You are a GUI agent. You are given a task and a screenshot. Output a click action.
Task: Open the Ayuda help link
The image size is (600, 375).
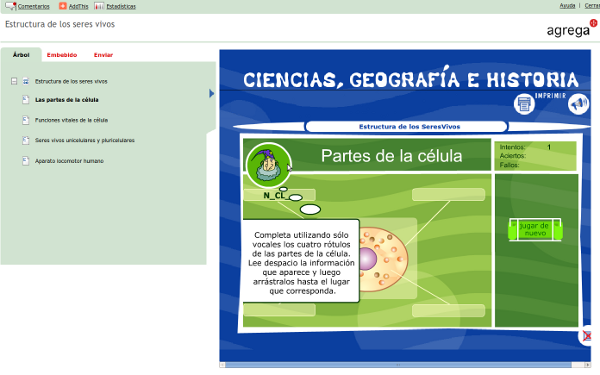click(567, 6)
